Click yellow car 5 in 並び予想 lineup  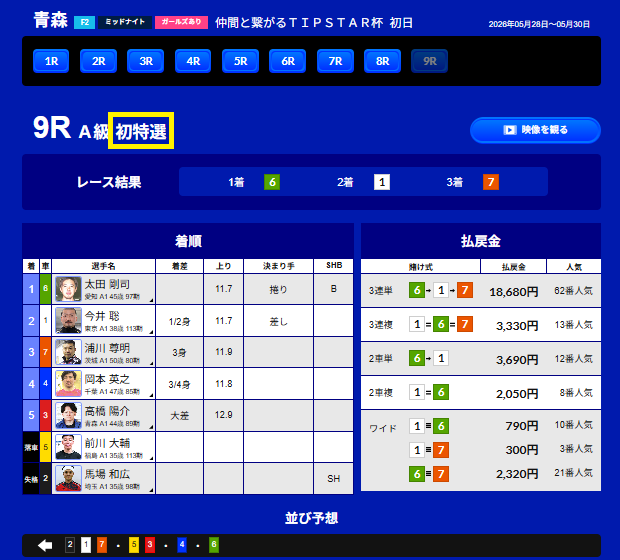[134, 545]
